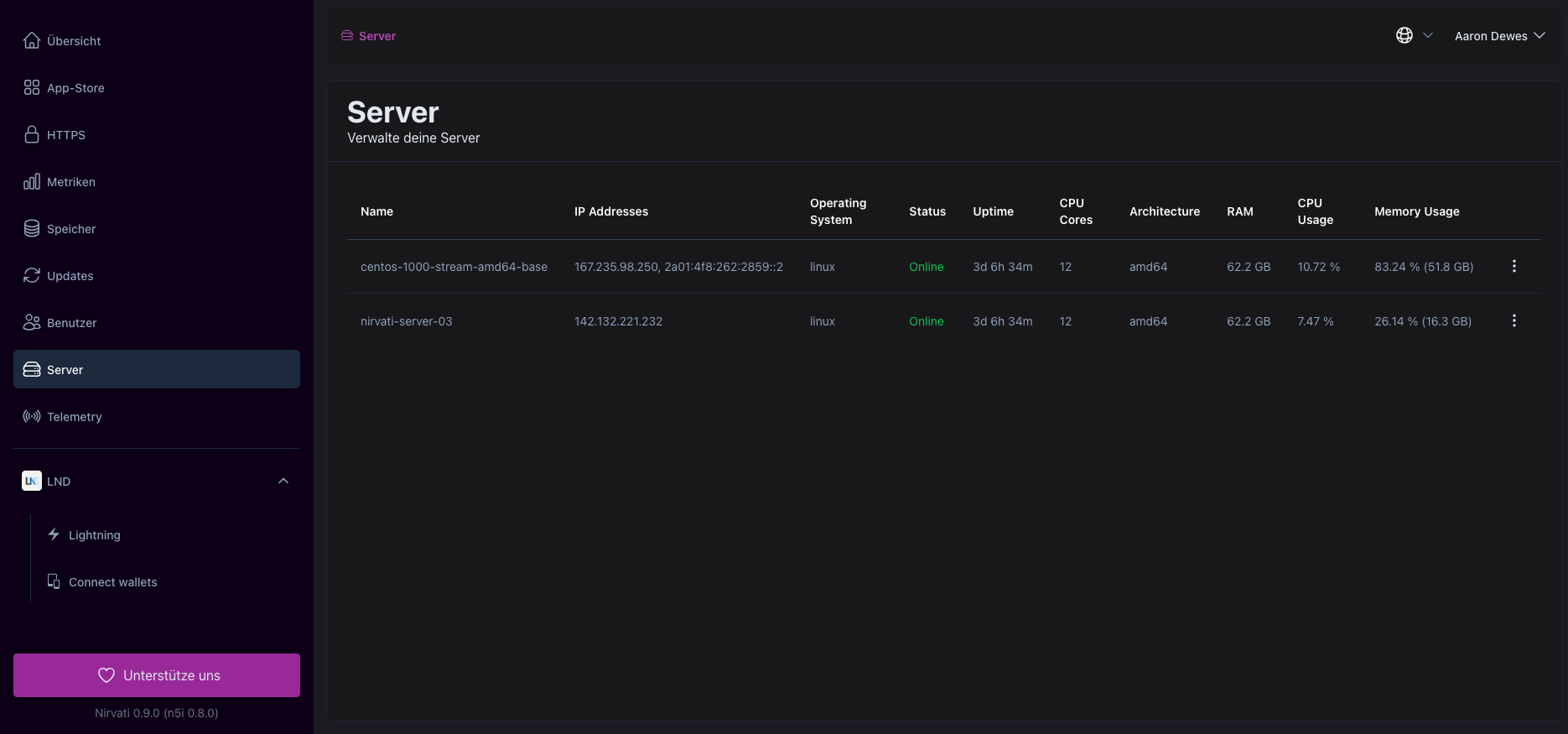Open the Aaron Dewes user menu

[1499, 35]
